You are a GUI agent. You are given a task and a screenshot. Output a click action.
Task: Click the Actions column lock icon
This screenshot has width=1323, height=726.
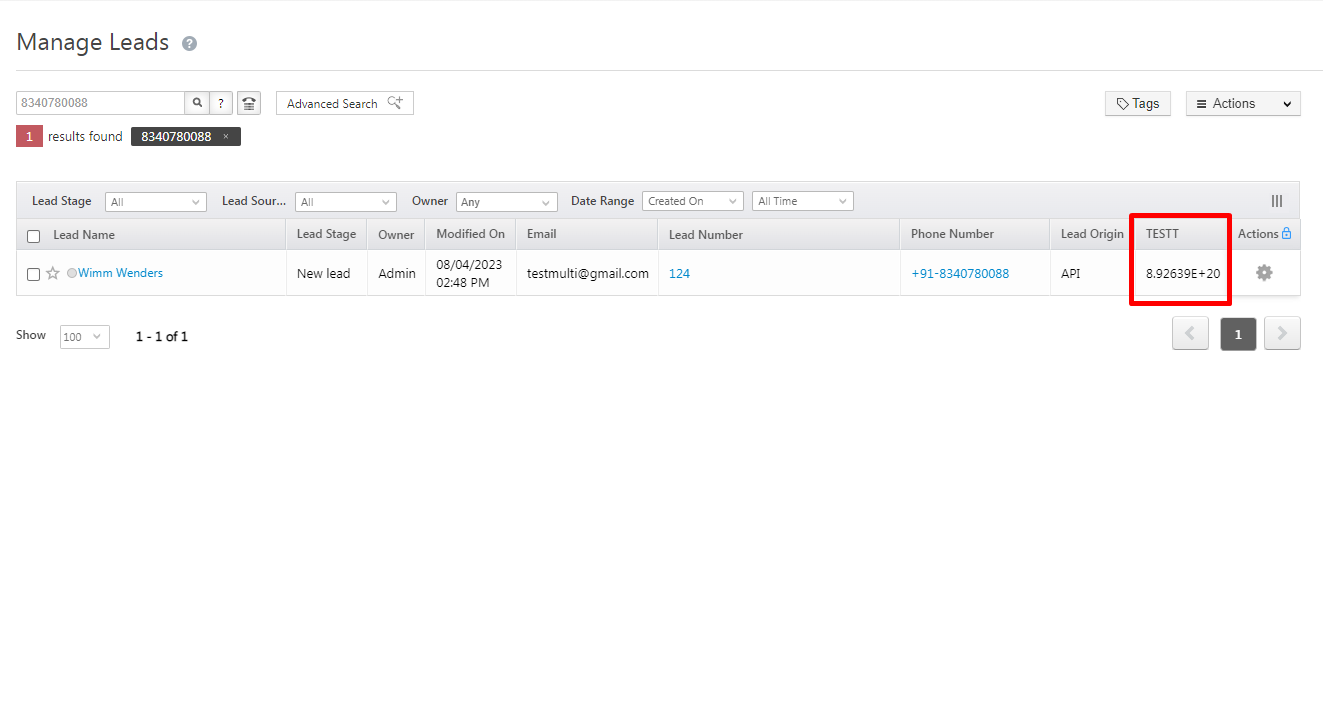tap(1287, 234)
